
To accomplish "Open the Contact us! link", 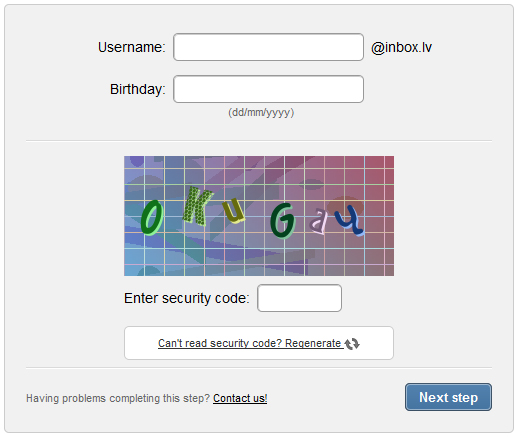I will pos(240,398).
